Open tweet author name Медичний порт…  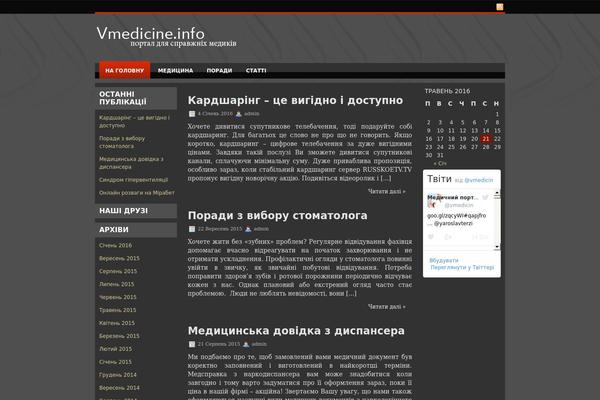coord(453,198)
